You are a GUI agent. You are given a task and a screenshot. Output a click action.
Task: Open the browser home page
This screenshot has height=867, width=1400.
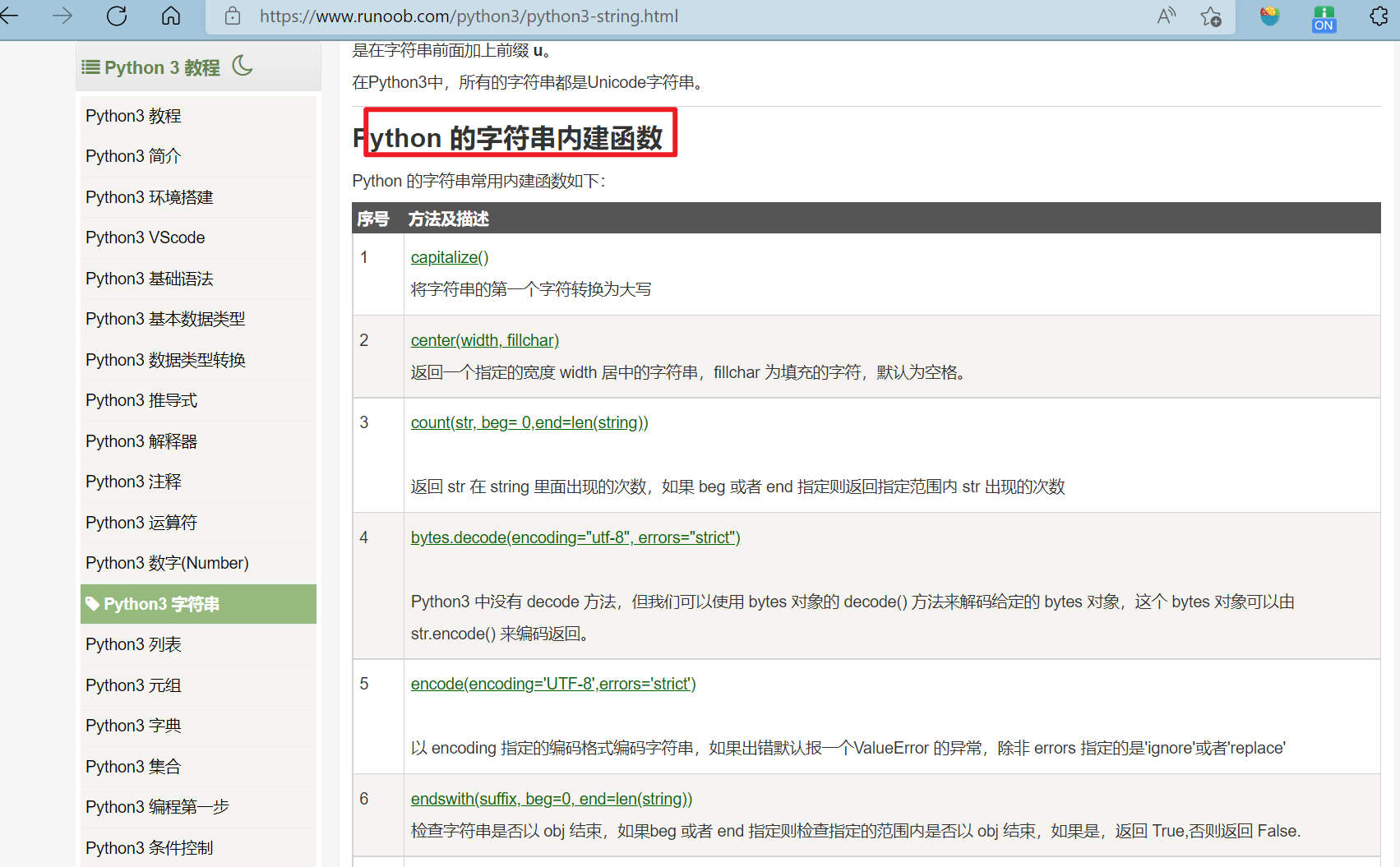[171, 16]
